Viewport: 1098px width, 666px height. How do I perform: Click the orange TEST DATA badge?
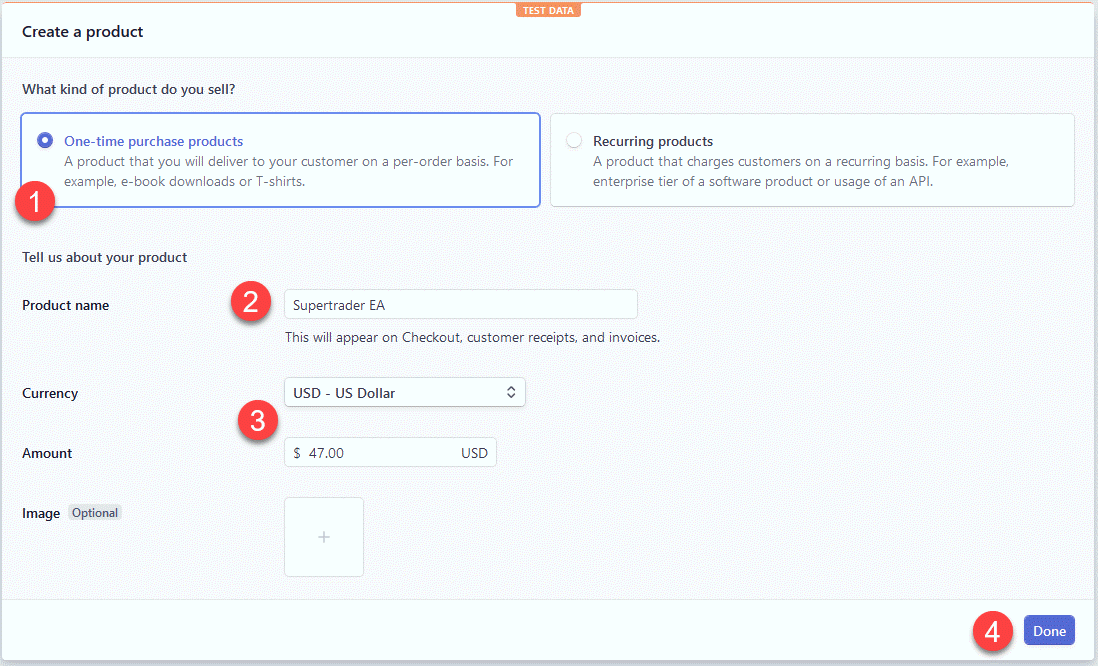point(549,10)
